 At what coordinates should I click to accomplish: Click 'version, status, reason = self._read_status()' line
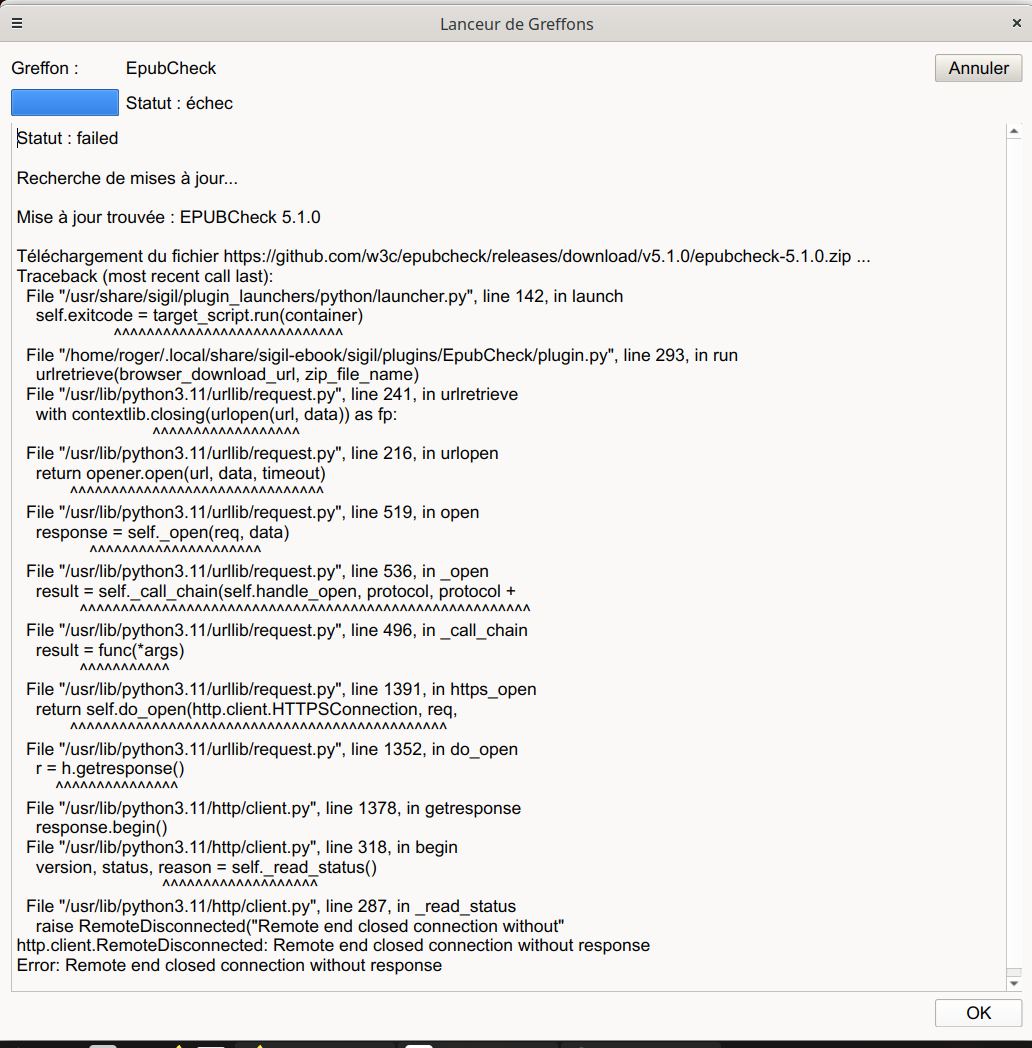click(x=207, y=868)
